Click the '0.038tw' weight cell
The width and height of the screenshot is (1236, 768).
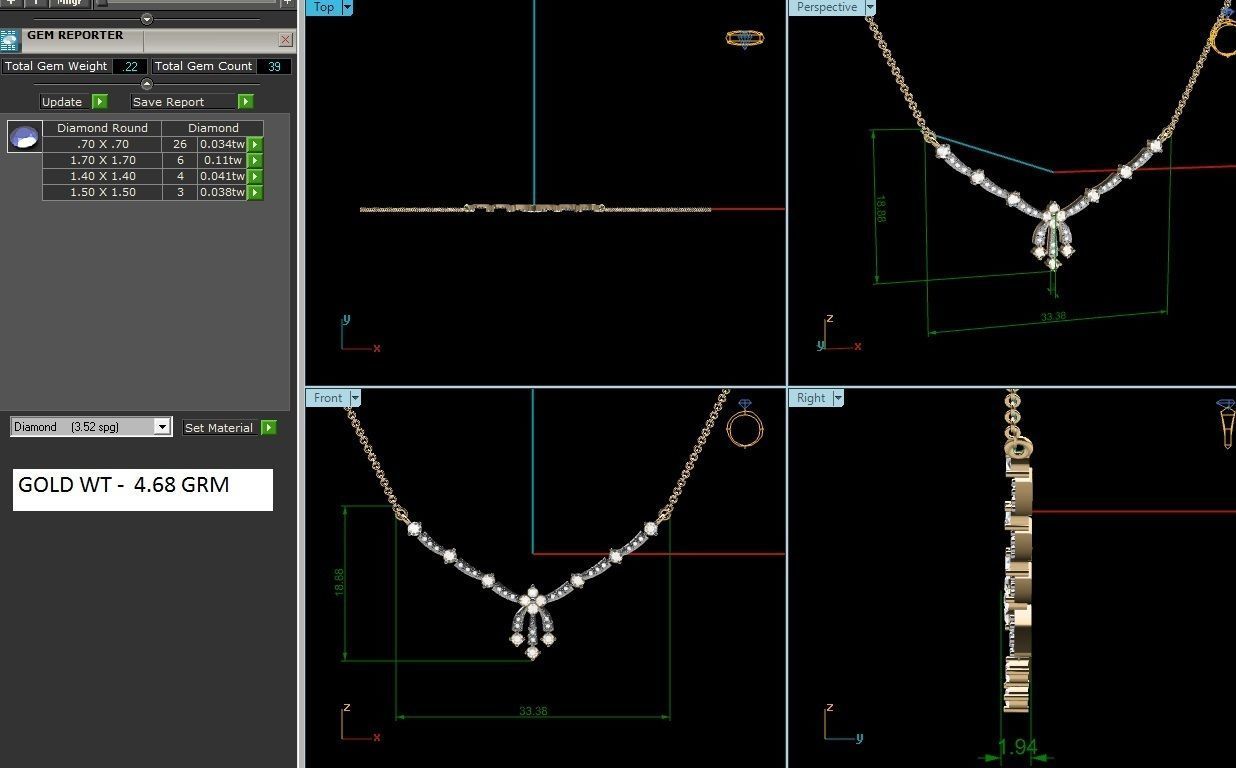[222, 192]
